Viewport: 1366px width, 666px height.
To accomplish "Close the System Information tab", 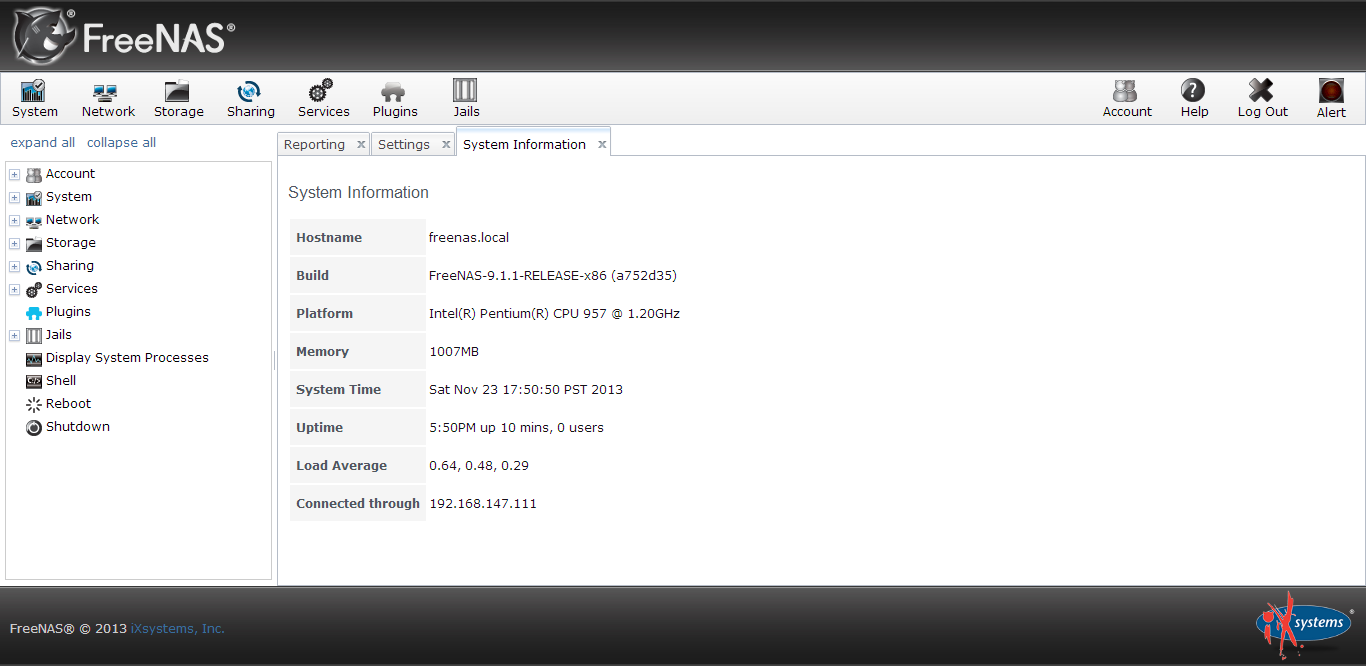I will [x=602, y=145].
